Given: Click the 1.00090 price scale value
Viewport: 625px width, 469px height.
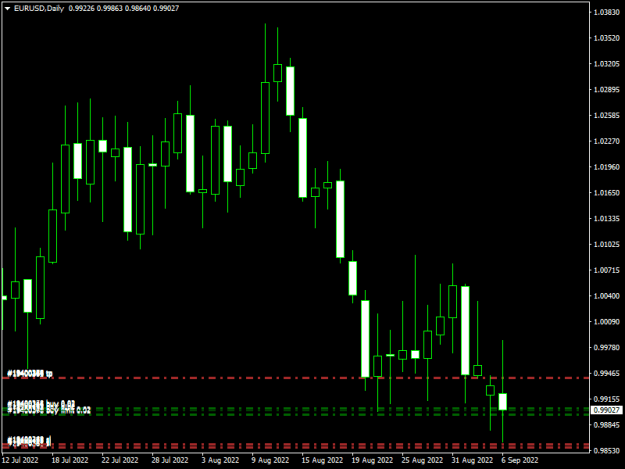Looking at the screenshot, I should 607,322.
